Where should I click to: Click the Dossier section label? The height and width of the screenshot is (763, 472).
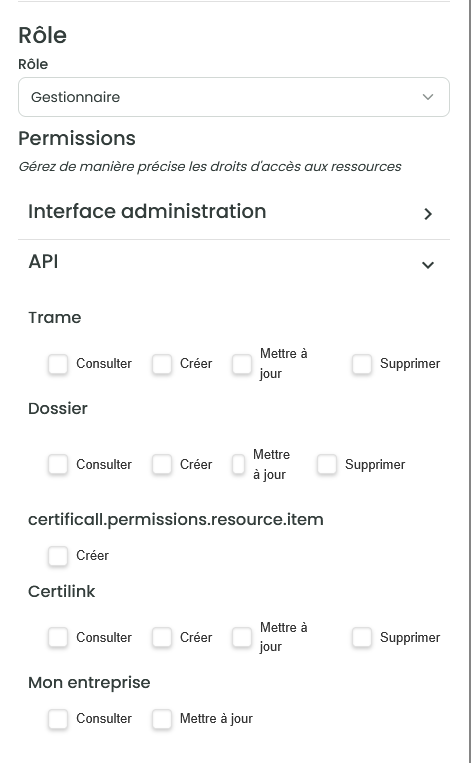[x=58, y=408]
